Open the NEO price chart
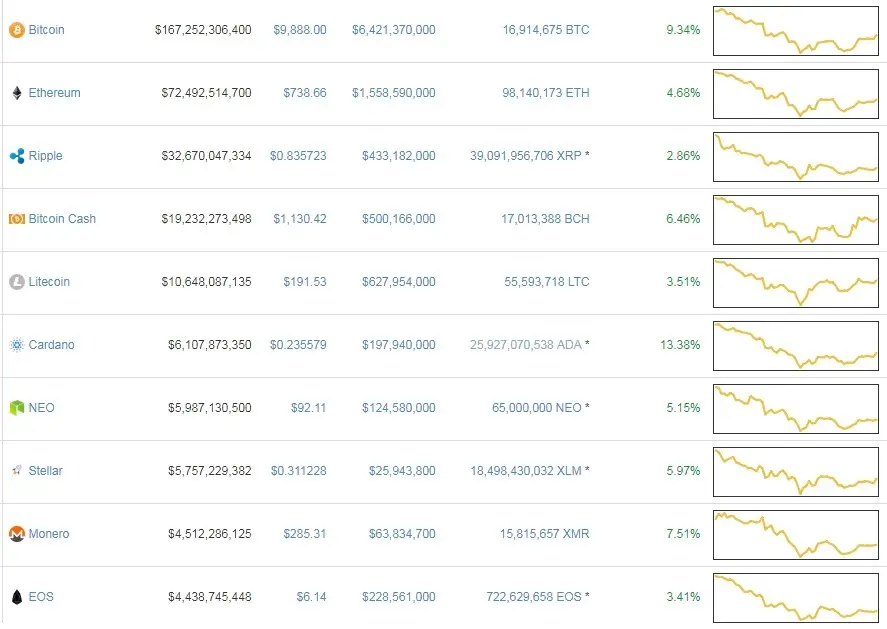Viewport: 887px width, 629px height. tap(796, 409)
